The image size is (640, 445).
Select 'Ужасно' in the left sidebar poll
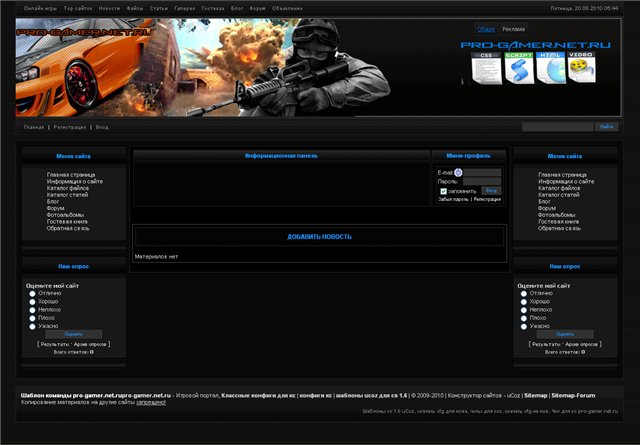click(x=32, y=326)
